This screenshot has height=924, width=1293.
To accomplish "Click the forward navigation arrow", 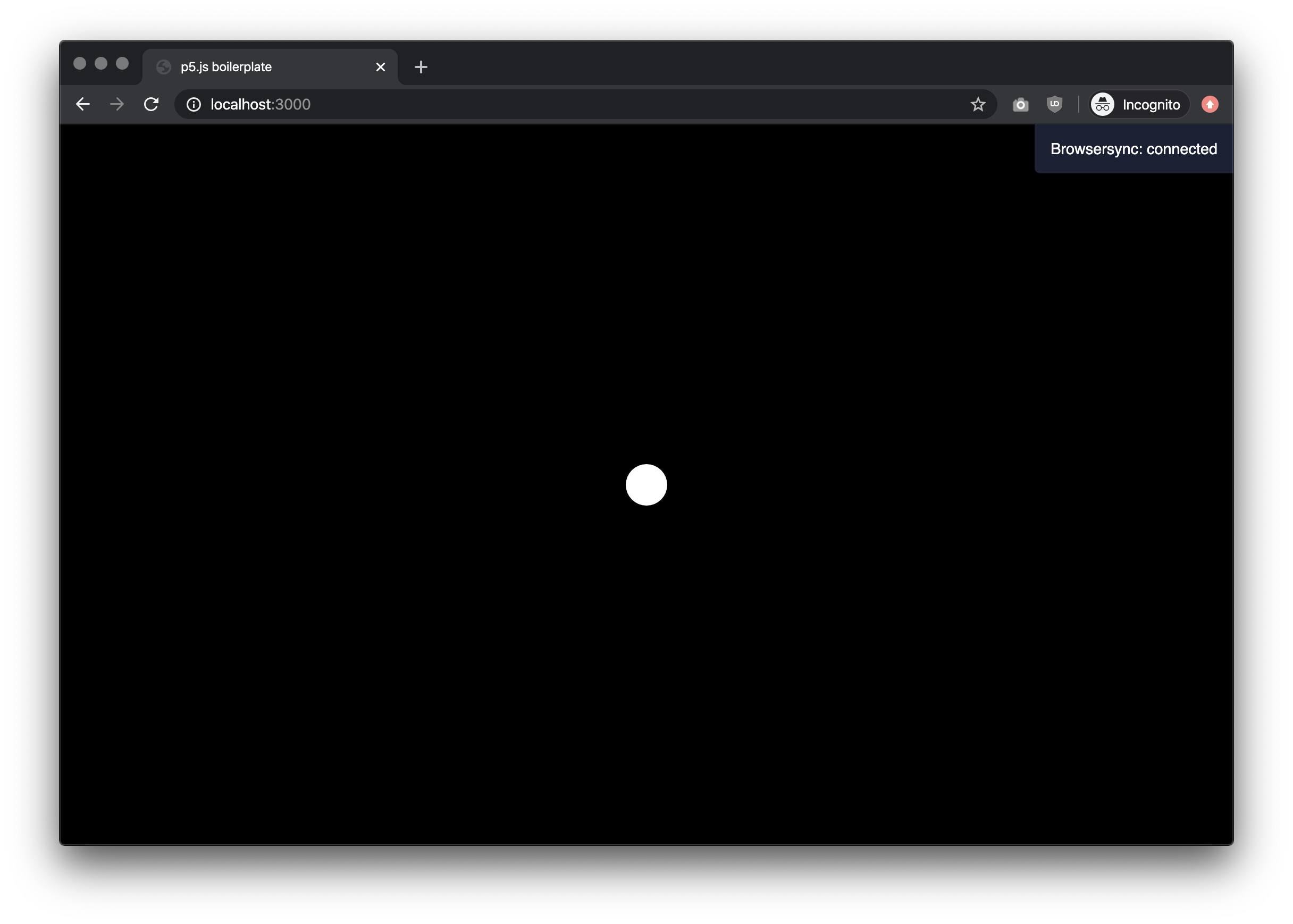I will tap(117, 104).
